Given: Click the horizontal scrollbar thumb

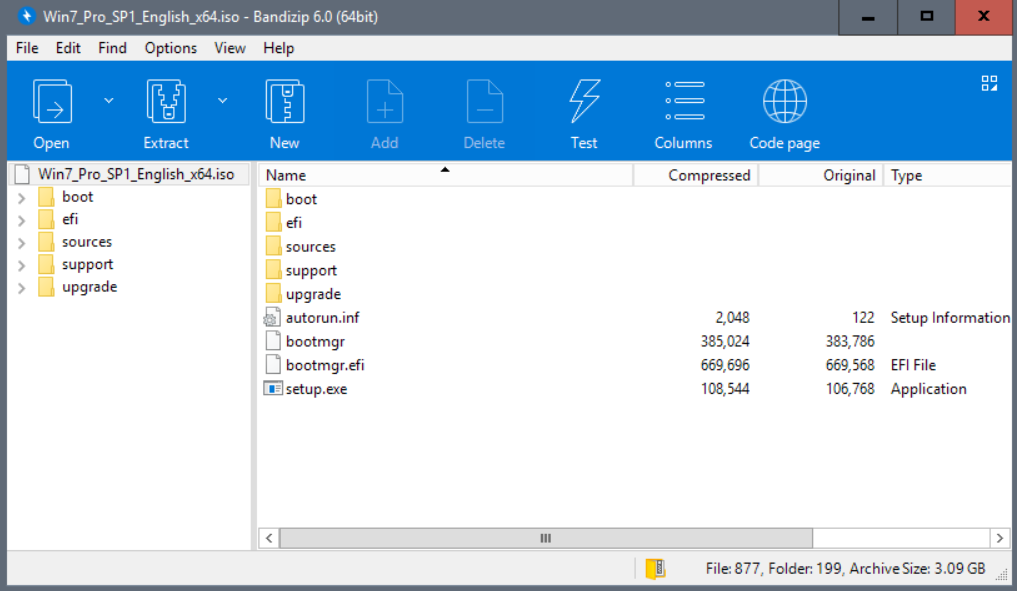Looking at the screenshot, I should pos(545,538).
